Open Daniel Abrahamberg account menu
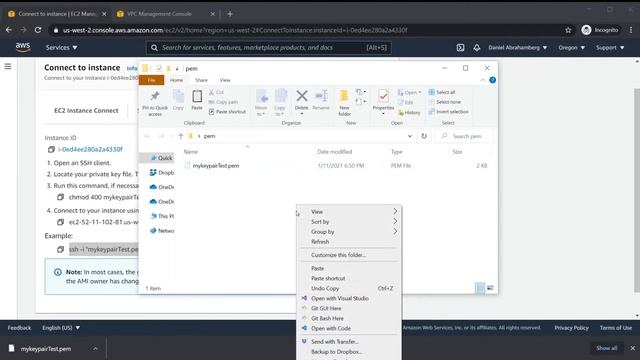The width and height of the screenshot is (640, 360). click(x=518, y=48)
